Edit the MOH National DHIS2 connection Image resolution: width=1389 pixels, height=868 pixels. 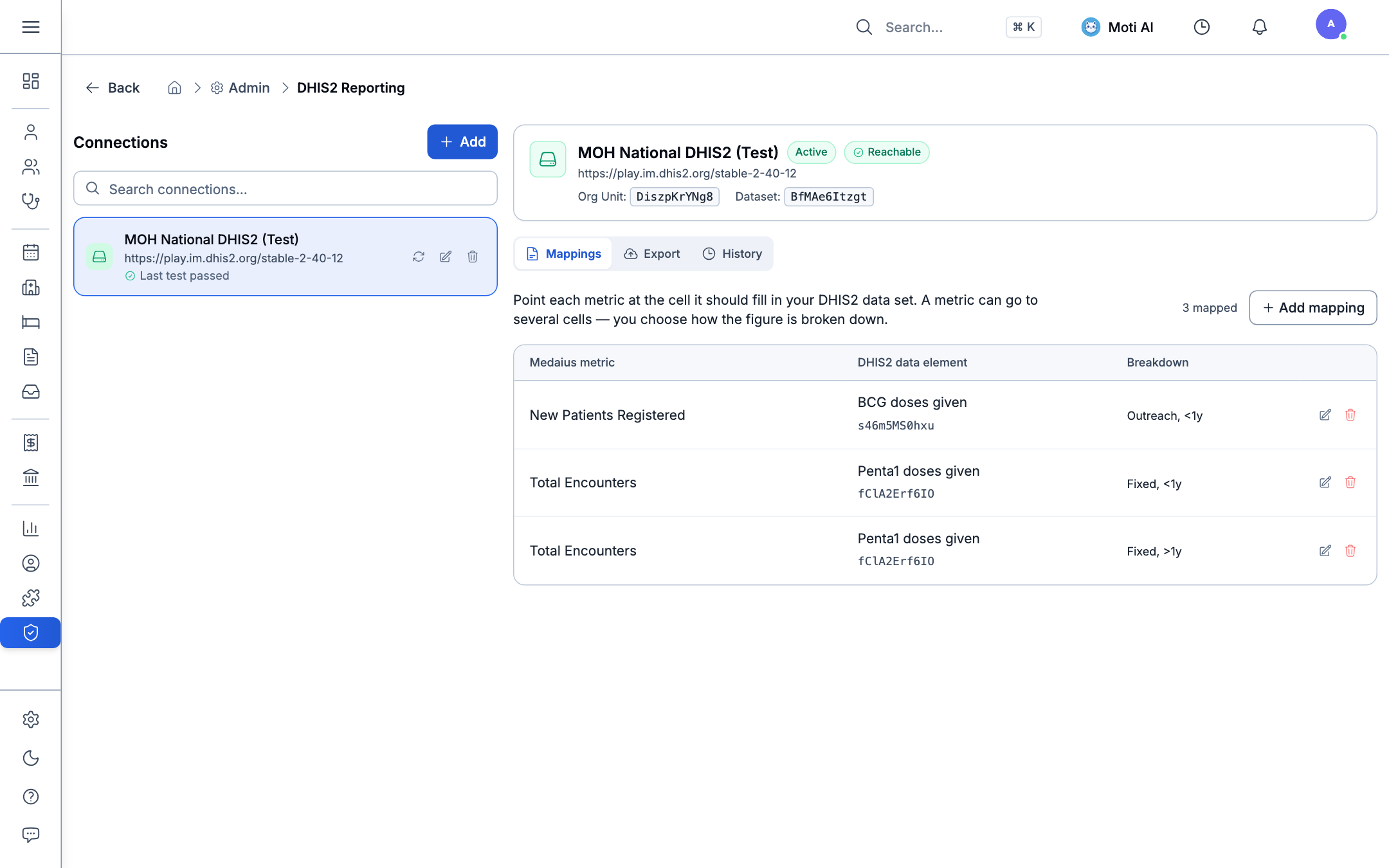pos(446,257)
